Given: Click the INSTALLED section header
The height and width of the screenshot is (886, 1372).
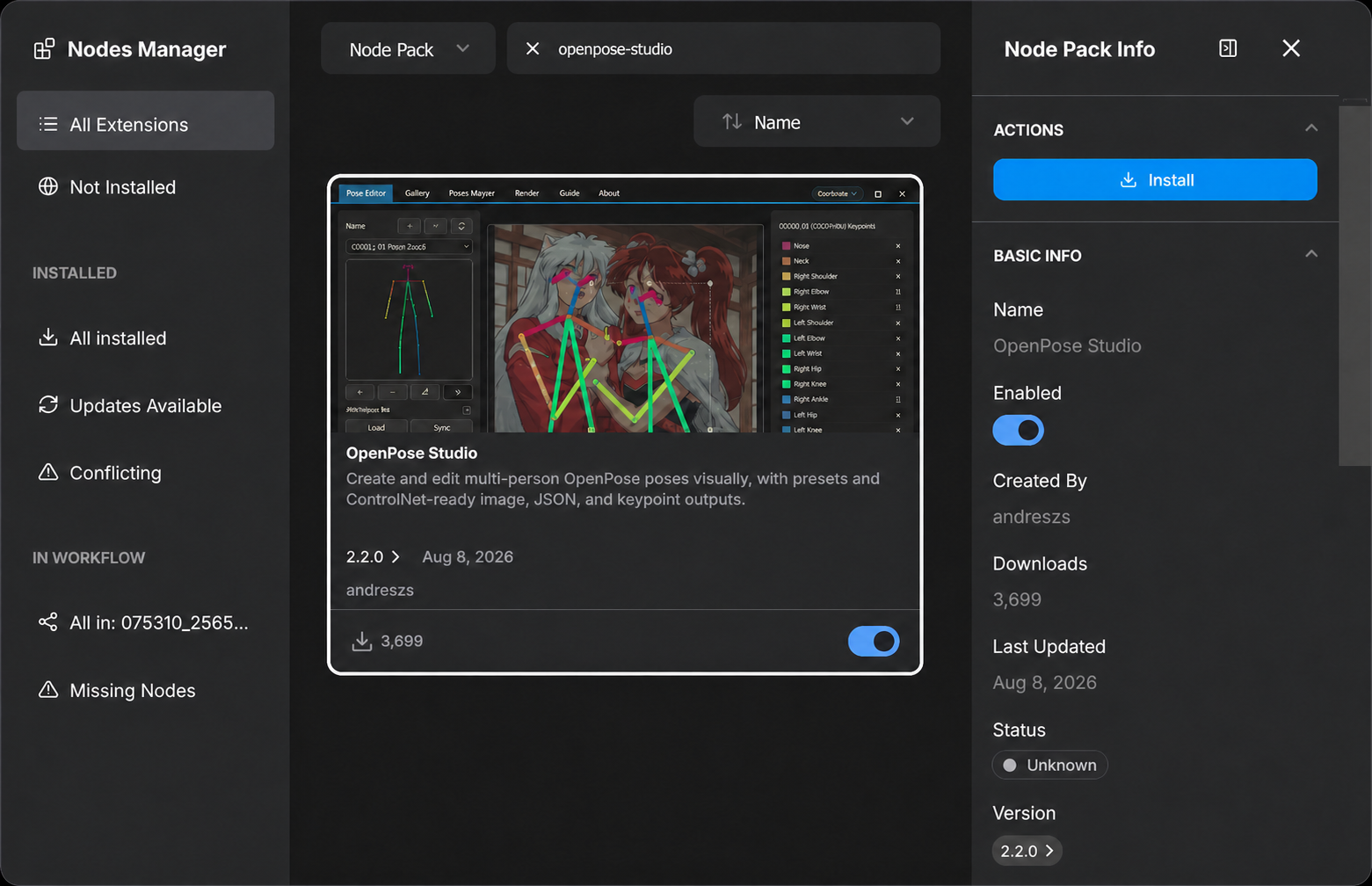Looking at the screenshot, I should [x=75, y=273].
